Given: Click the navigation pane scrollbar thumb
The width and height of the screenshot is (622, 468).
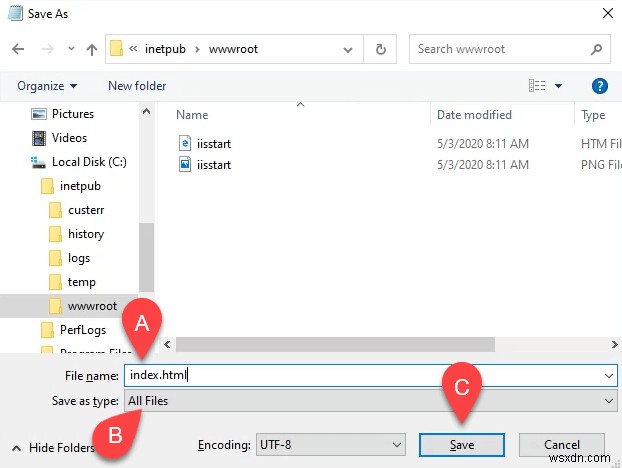Looking at the screenshot, I should click(146, 257).
